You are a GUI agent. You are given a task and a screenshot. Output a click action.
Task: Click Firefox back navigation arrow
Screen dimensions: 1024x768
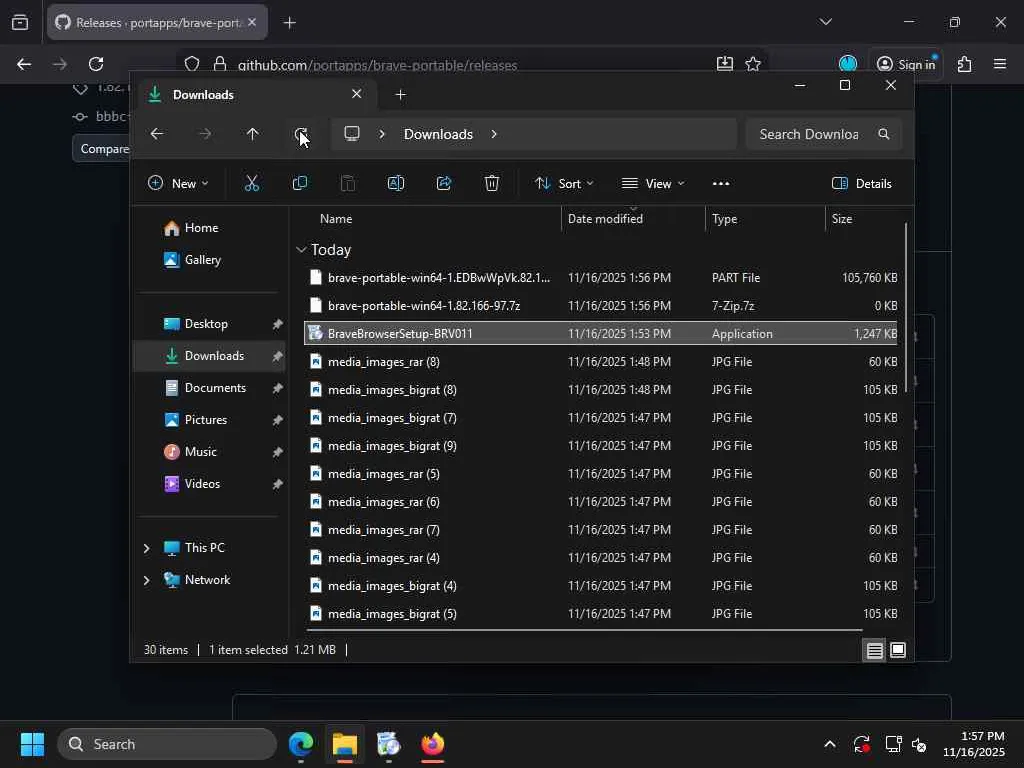(x=24, y=64)
